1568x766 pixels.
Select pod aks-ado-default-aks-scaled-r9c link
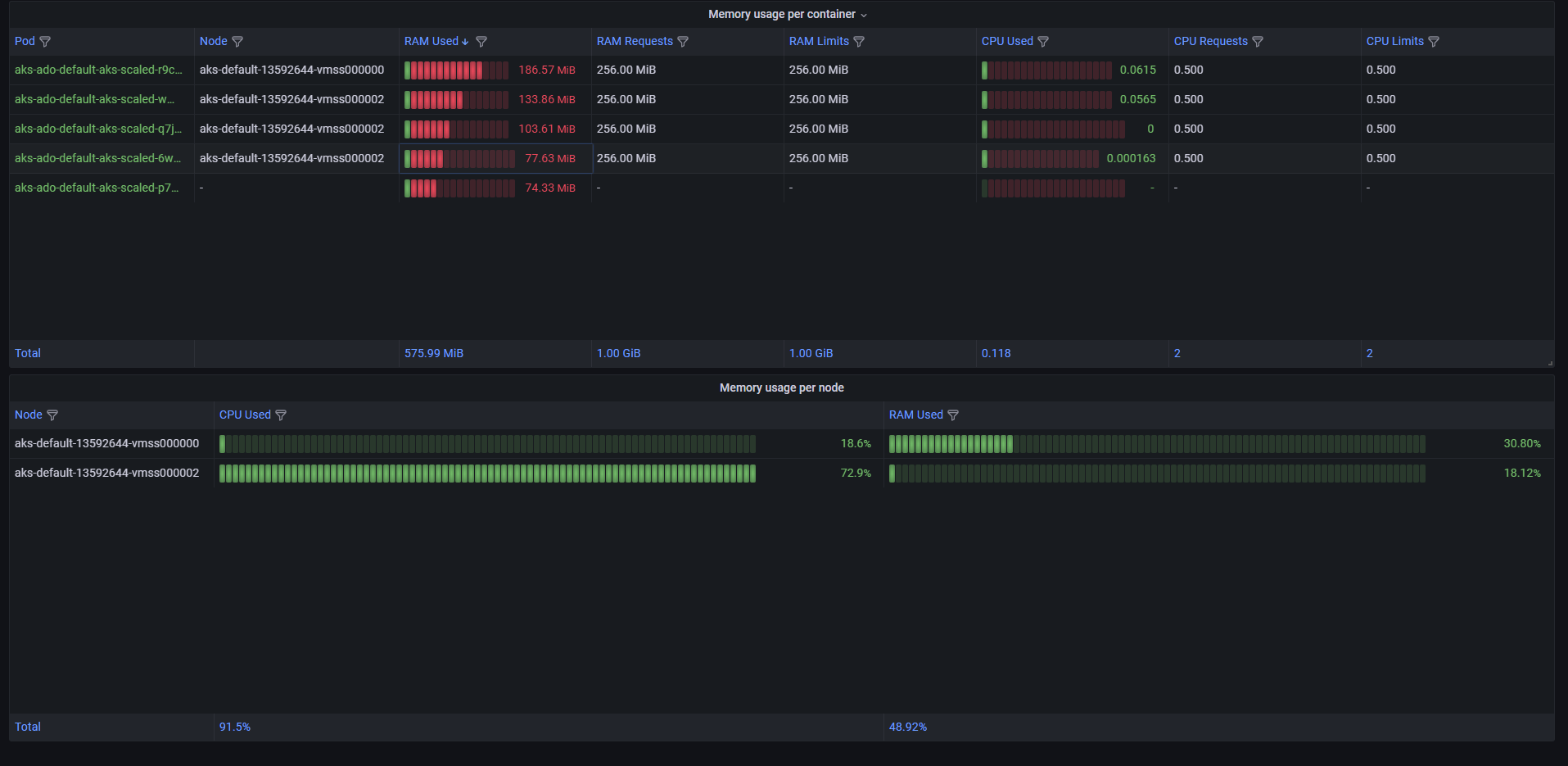97,70
